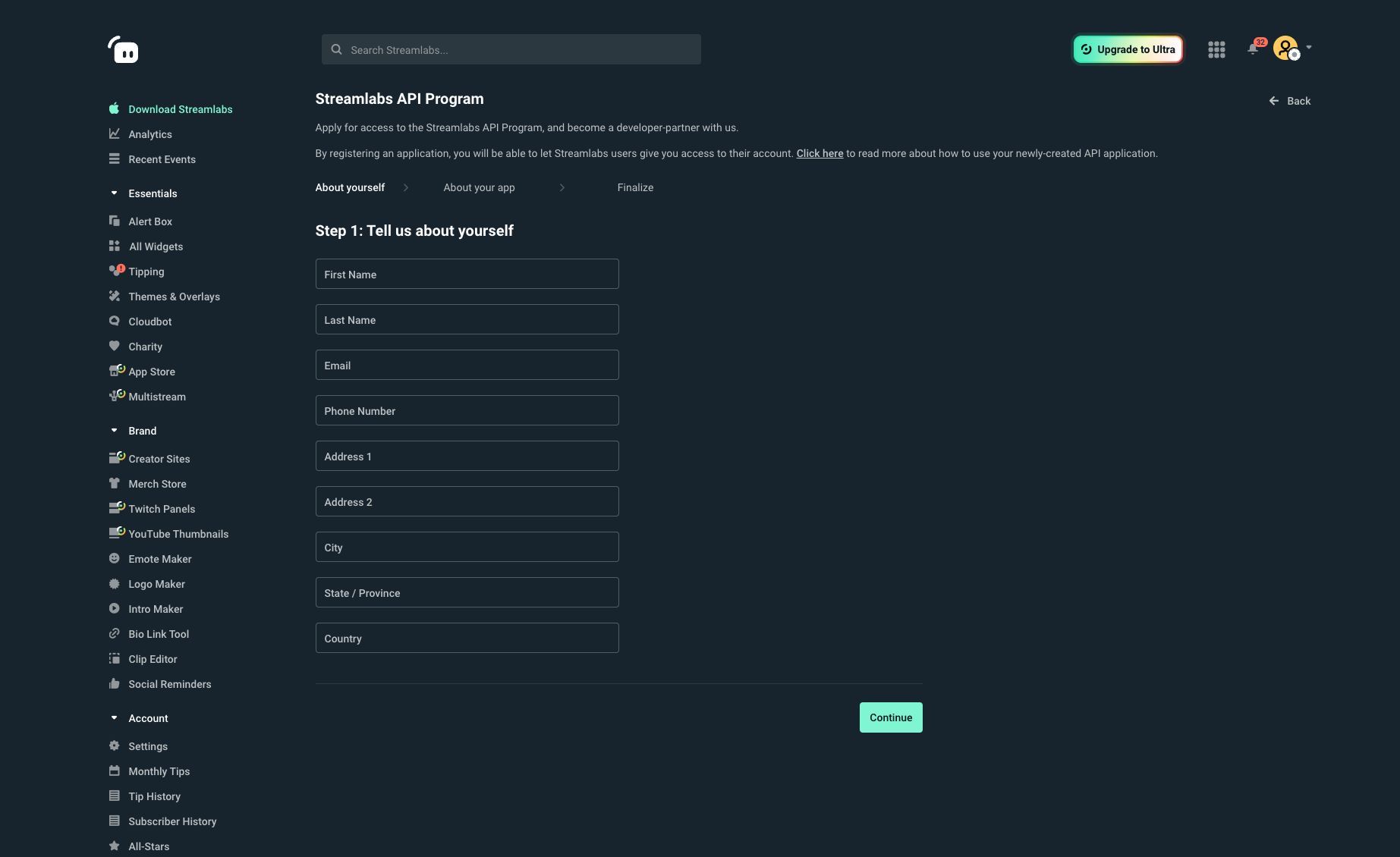Click the user avatar icon
The width and height of the screenshot is (1400, 857).
click(x=1285, y=49)
